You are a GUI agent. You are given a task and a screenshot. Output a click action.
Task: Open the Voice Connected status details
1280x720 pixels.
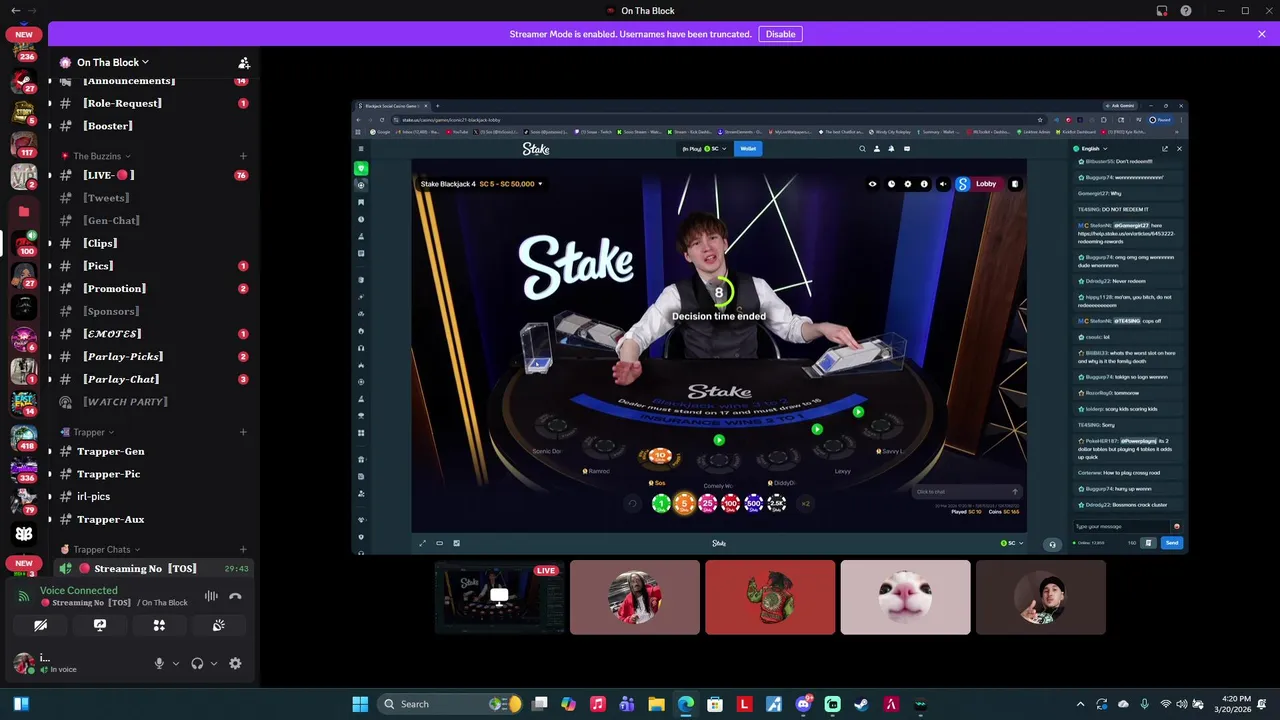78,590
